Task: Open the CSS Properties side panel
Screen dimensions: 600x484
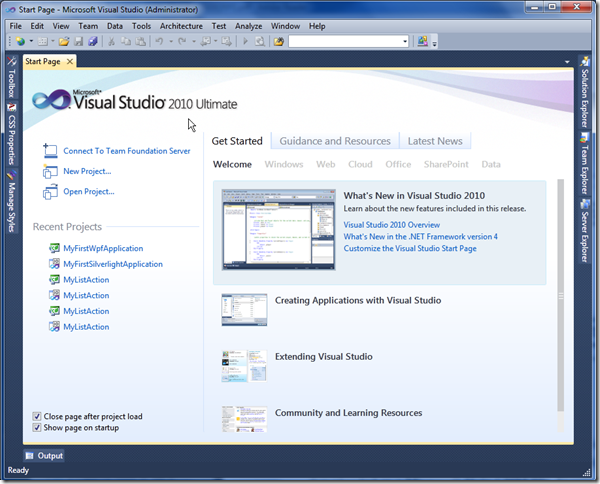Action: (11, 134)
